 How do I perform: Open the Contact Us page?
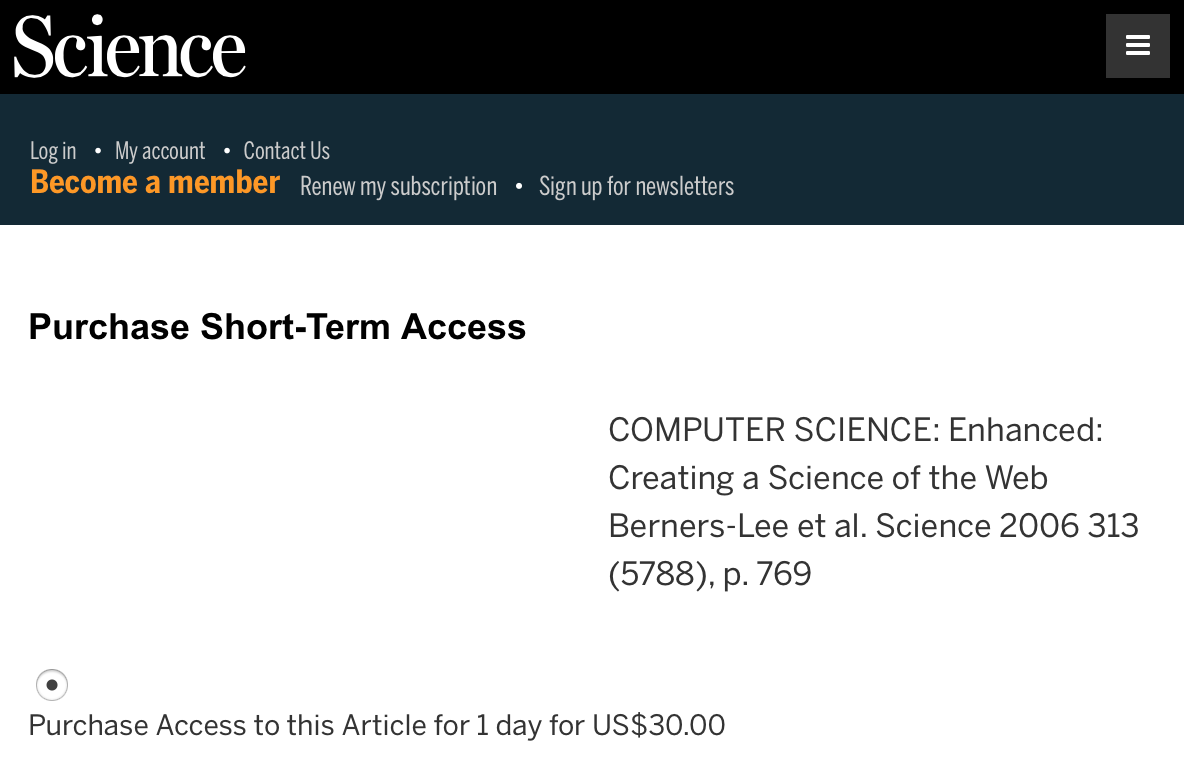click(286, 151)
